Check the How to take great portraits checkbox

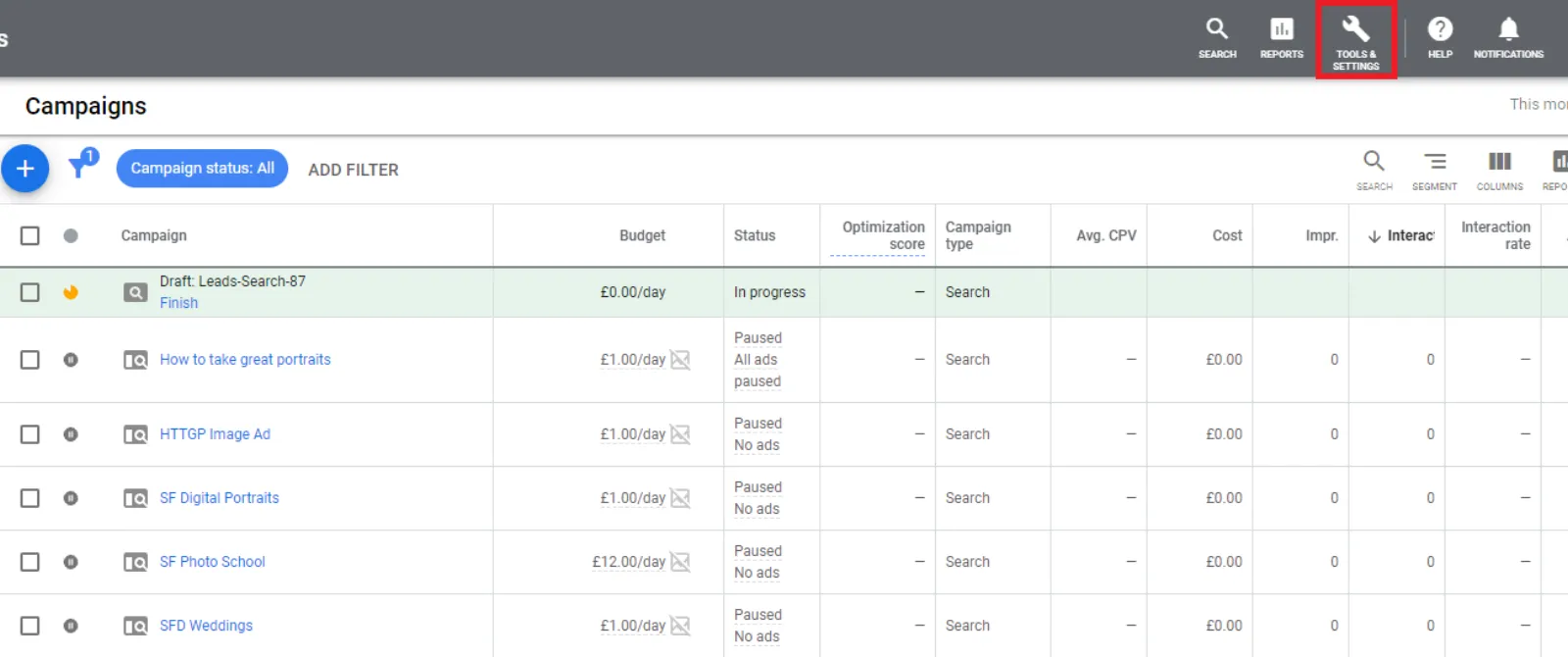[30, 360]
